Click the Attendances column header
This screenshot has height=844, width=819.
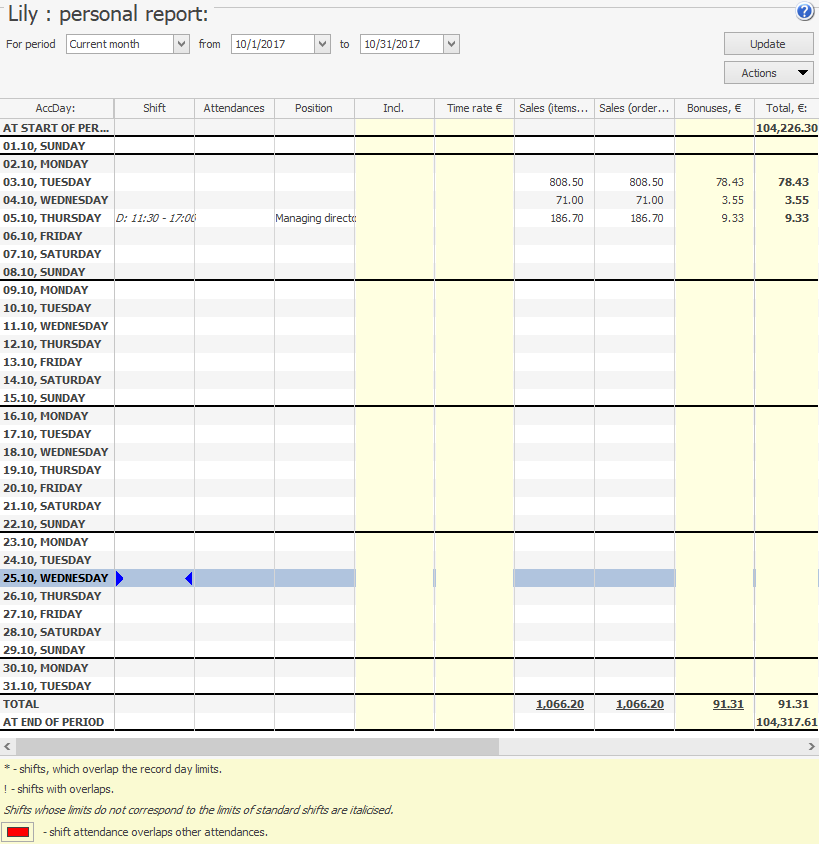234,108
